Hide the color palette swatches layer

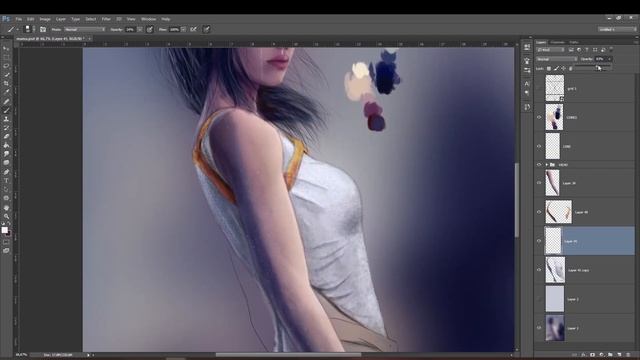point(539,117)
